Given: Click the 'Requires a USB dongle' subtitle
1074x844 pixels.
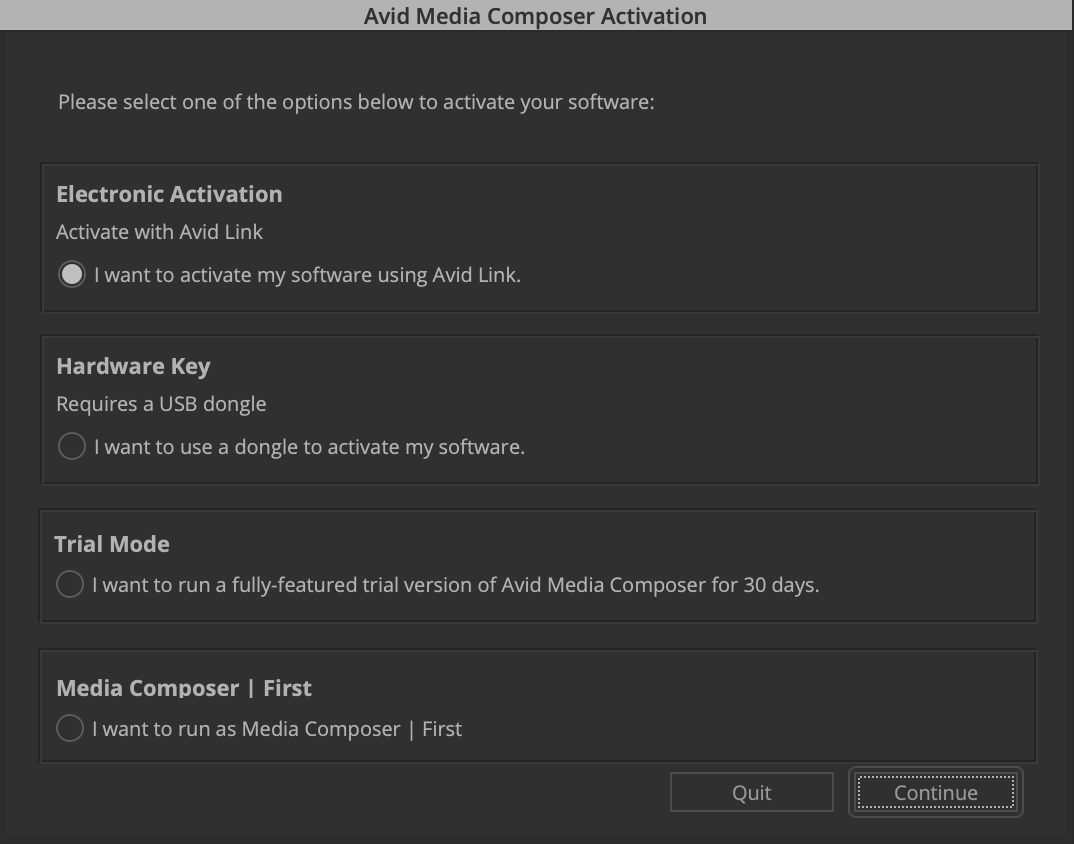Looking at the screenshot, I should tap(161, 404).
